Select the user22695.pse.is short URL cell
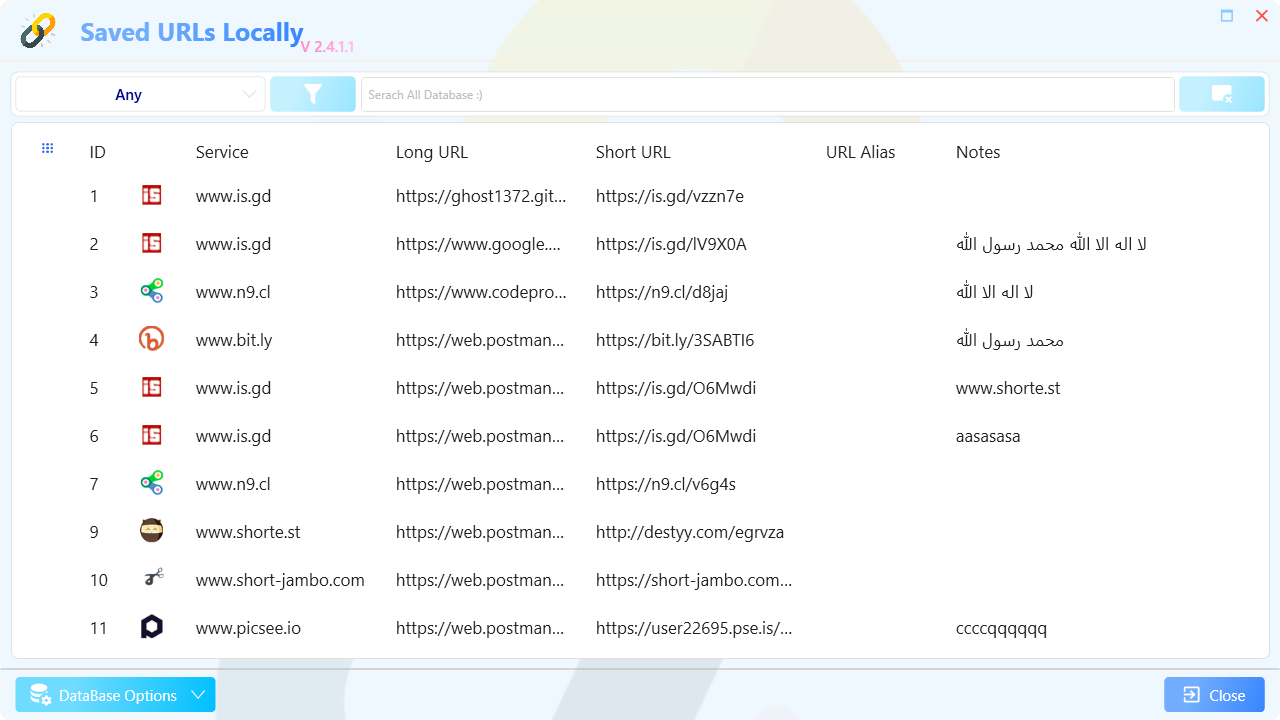 (694, 628)
